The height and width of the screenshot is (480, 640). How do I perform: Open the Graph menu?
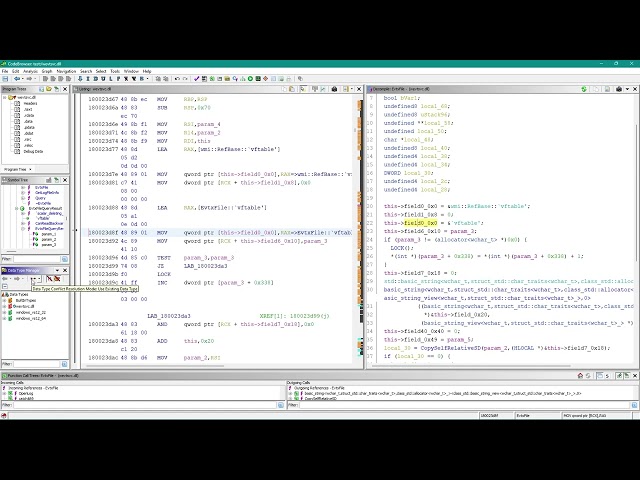tap(47, 71)
